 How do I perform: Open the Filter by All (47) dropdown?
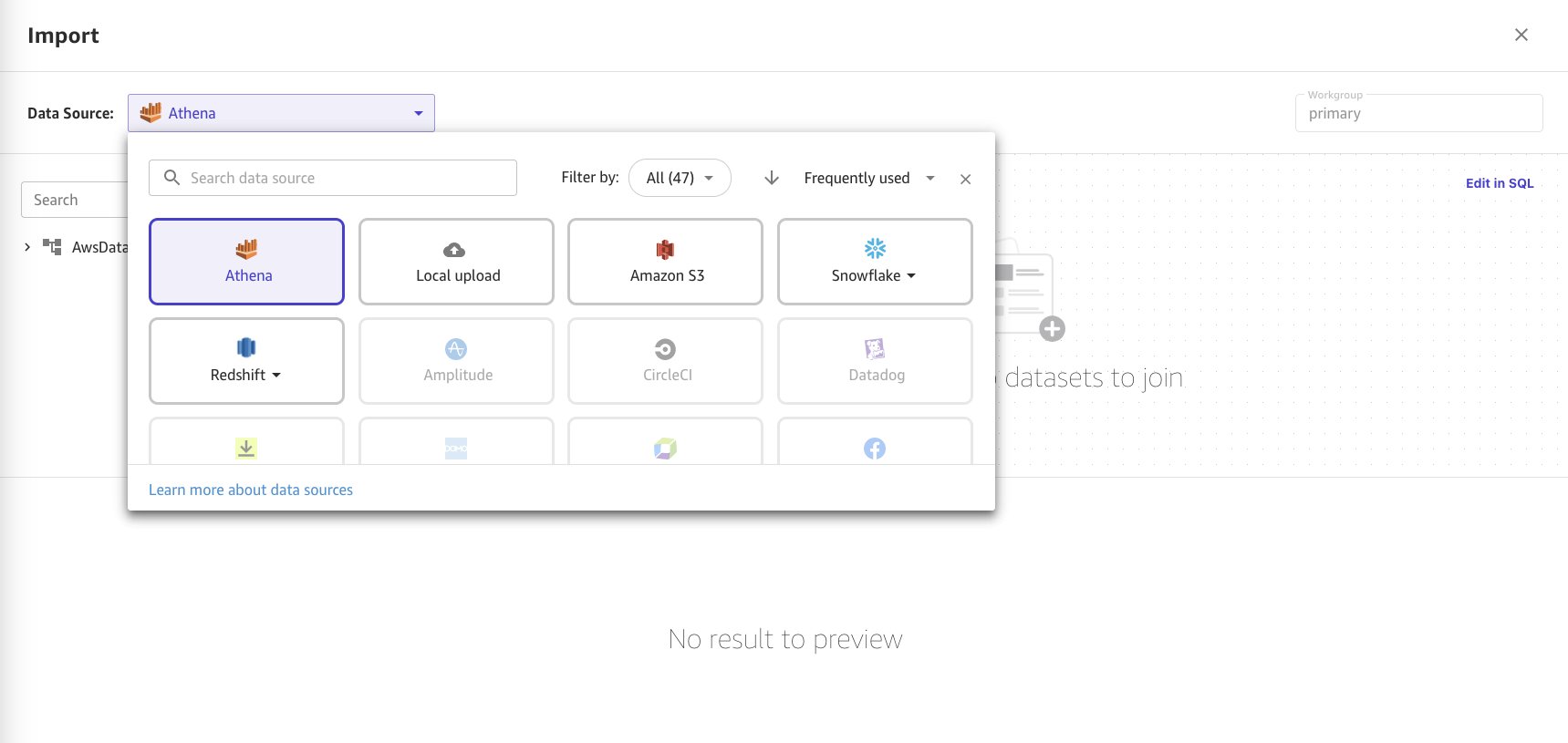click(x=680, y=178)
